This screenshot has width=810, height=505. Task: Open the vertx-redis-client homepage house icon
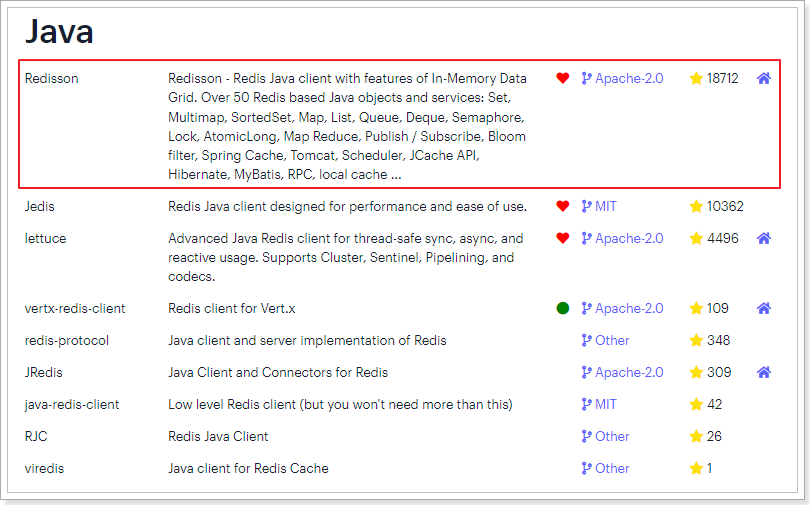764,308
